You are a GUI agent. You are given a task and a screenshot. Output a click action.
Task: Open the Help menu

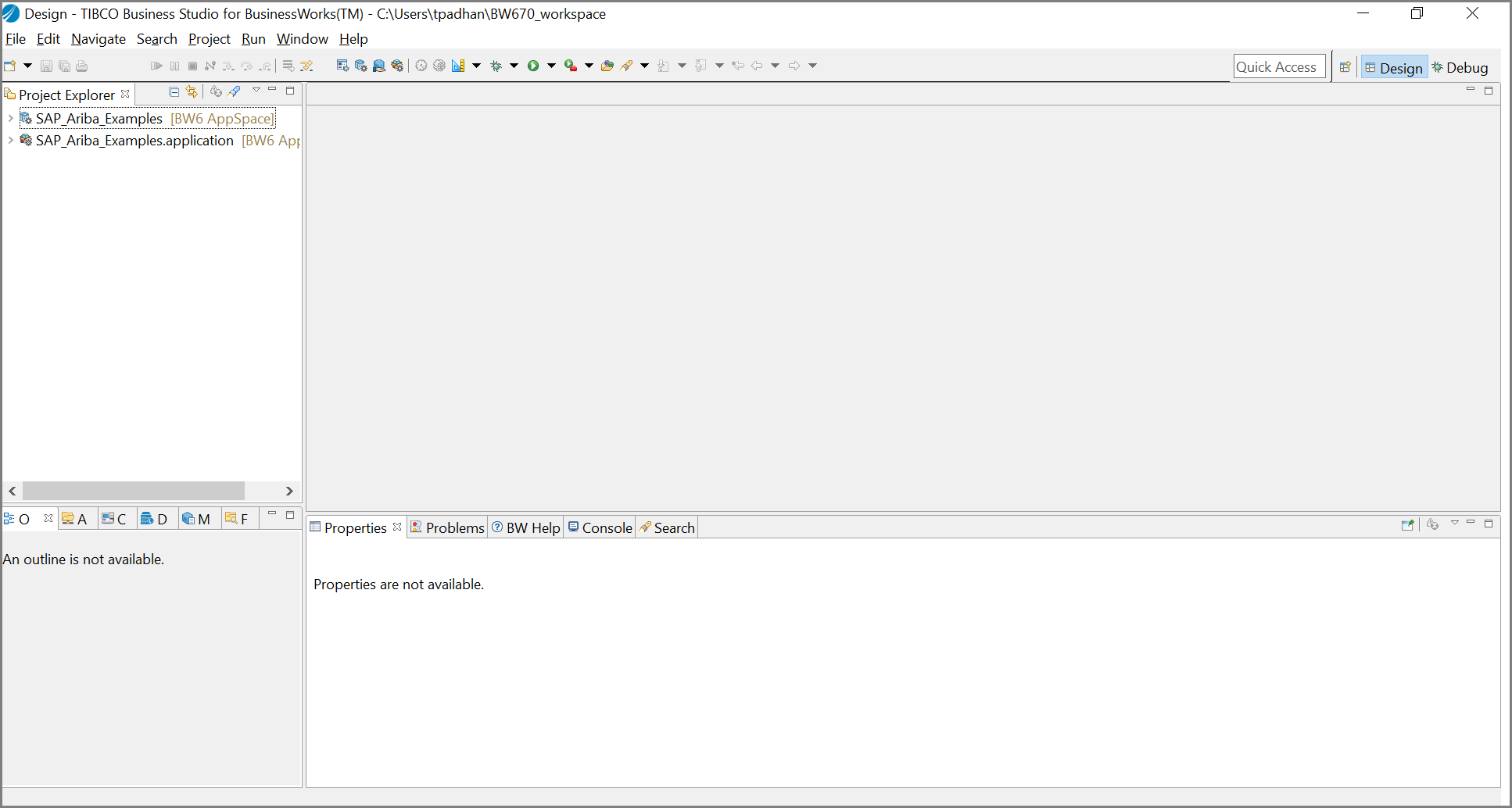(x=353, y=39)
